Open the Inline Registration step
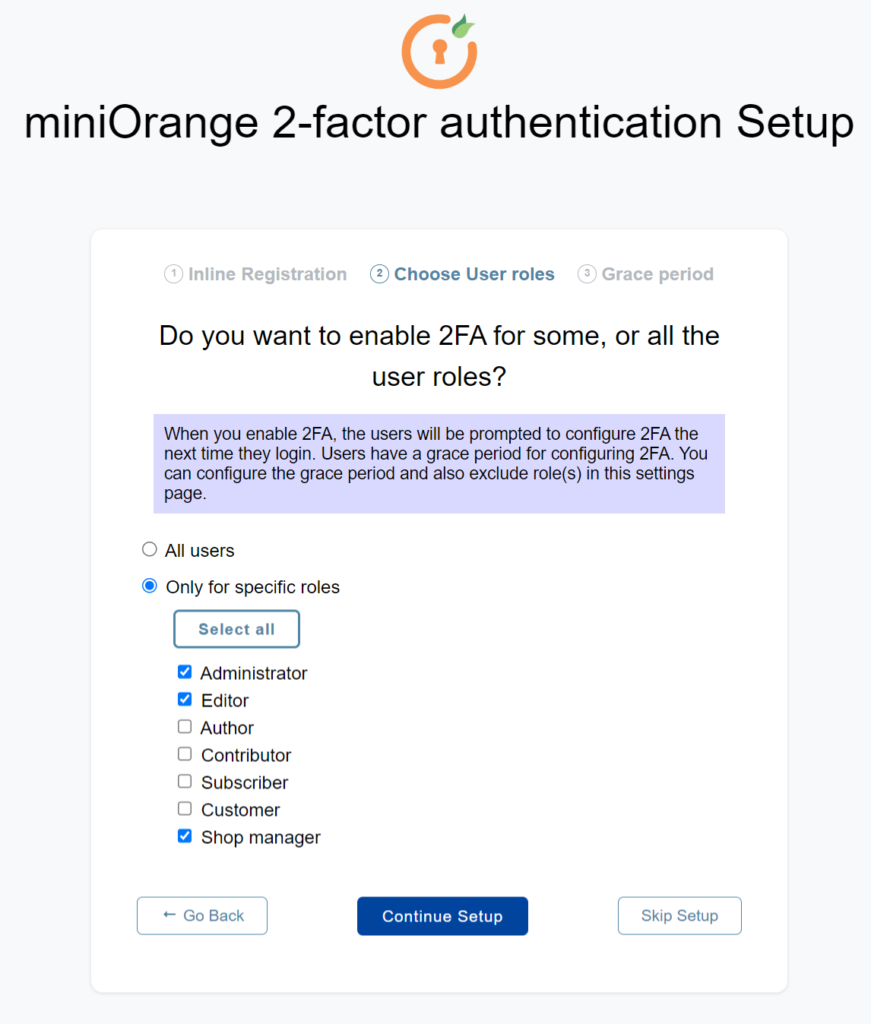This screenshot has width=871, height=1024. (x=255, y=273)
